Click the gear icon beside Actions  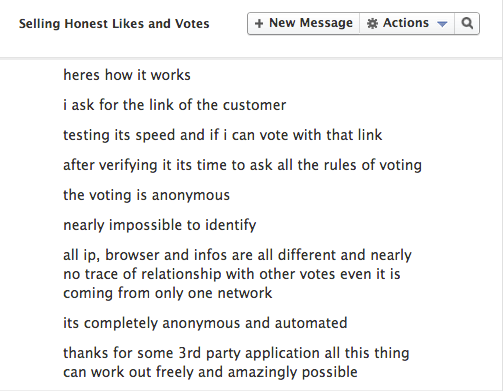(372, 23)
